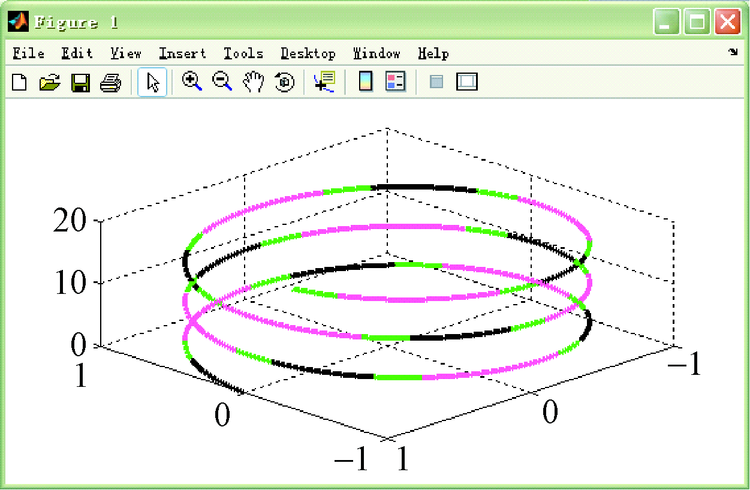Open the Insert menu
The image size is (750, 490).
point(182,53)
